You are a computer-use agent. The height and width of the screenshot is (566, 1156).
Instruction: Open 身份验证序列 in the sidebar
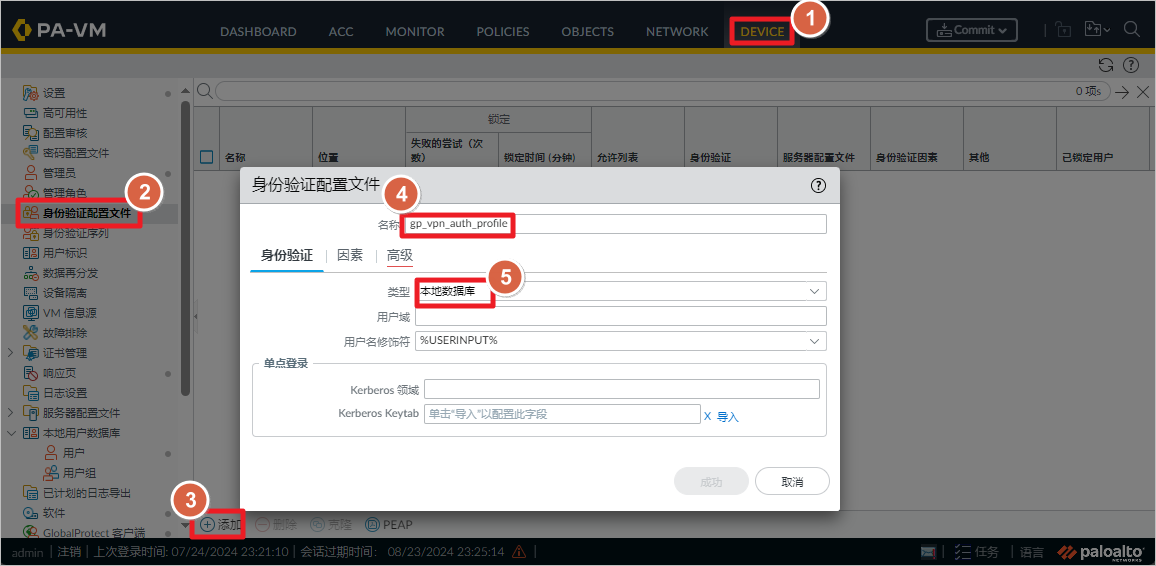[76, 234]
